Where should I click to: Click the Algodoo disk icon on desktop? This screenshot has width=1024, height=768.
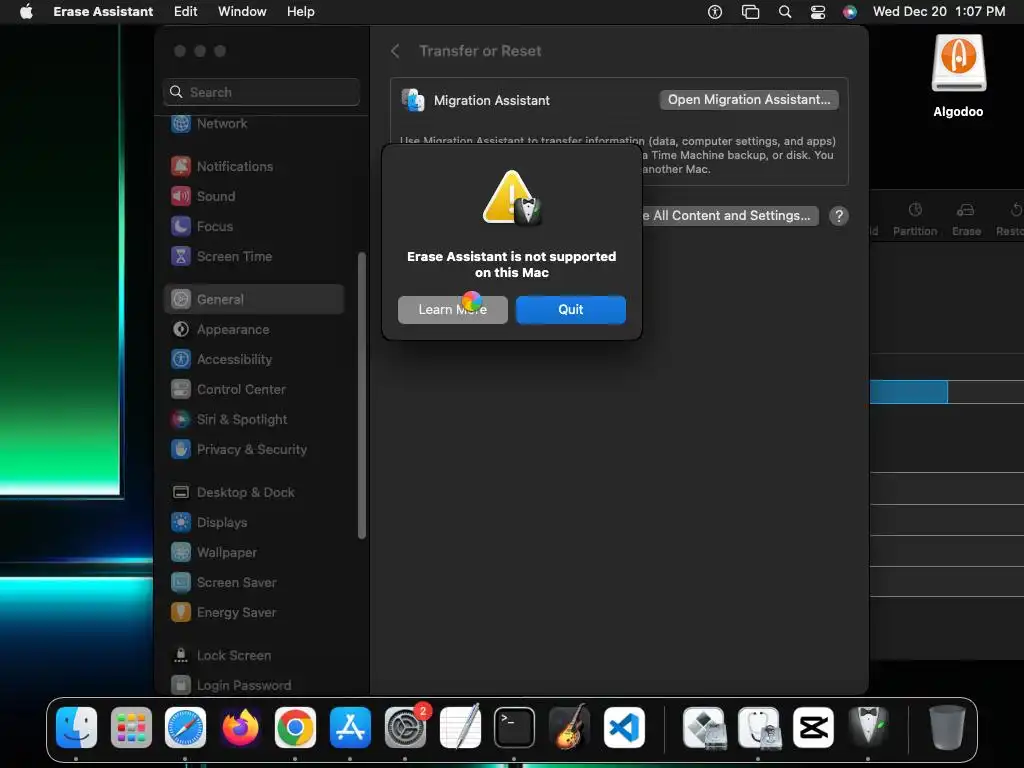958,63
